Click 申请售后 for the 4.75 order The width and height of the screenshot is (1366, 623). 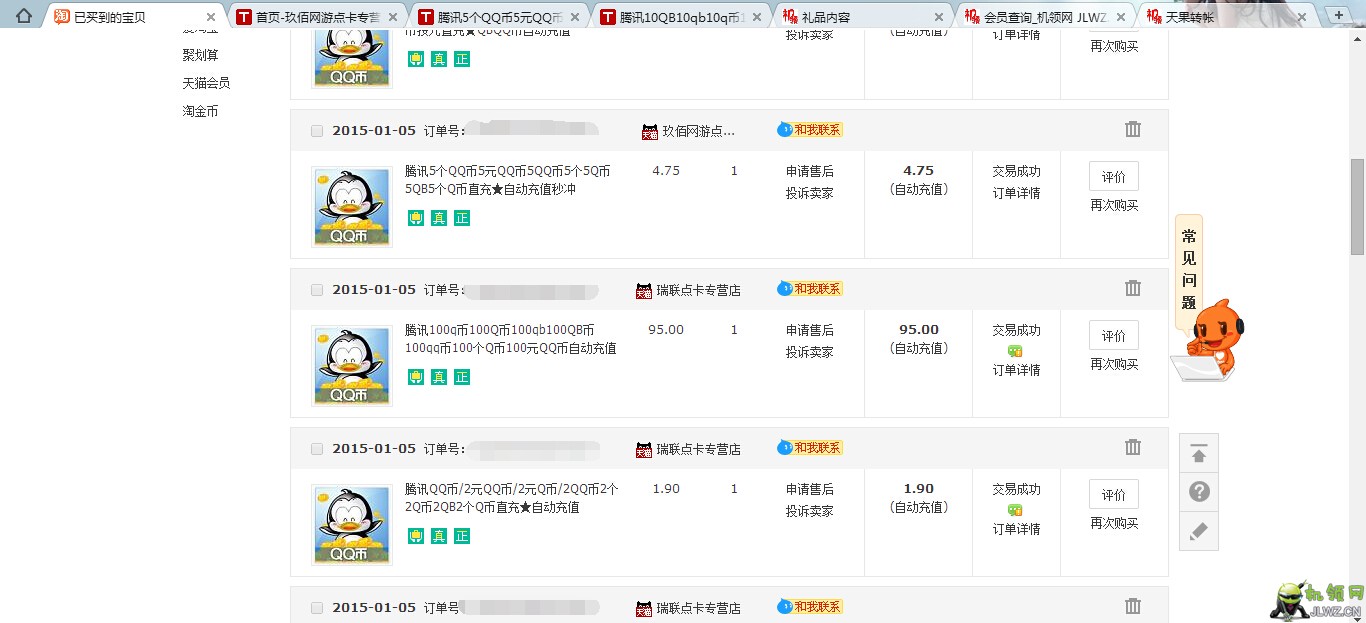[809, 171]
